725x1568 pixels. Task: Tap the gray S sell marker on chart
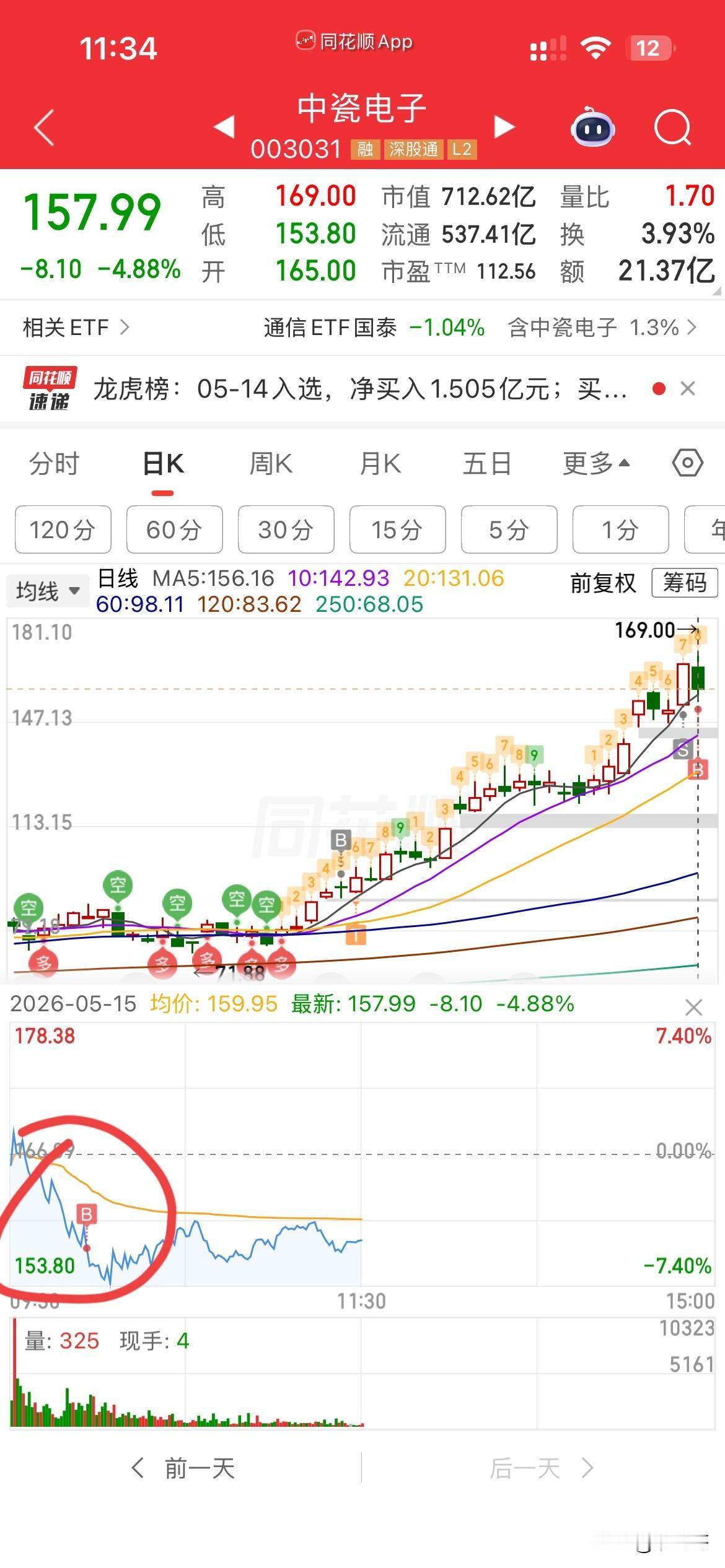[682, 750]
